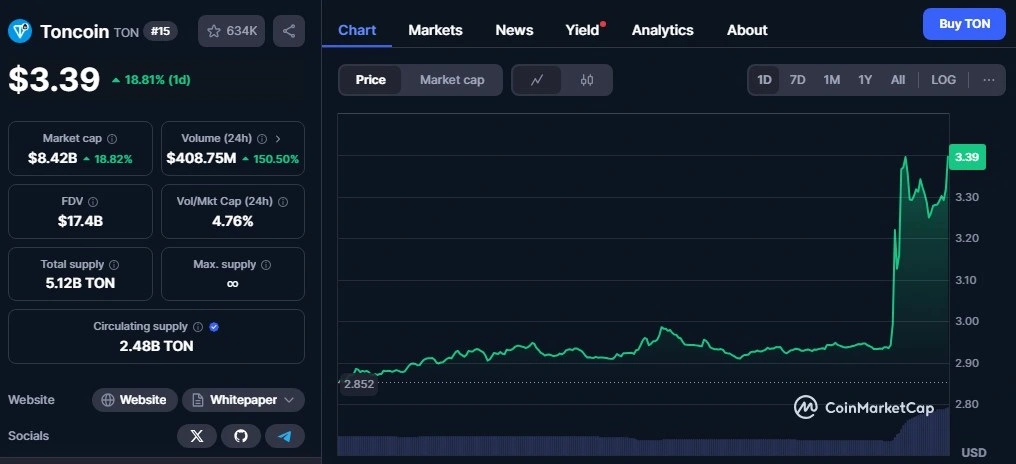Click the 5.12B TON total supply value
Viewport: 1016px width, 464px height.
(80, 283)
